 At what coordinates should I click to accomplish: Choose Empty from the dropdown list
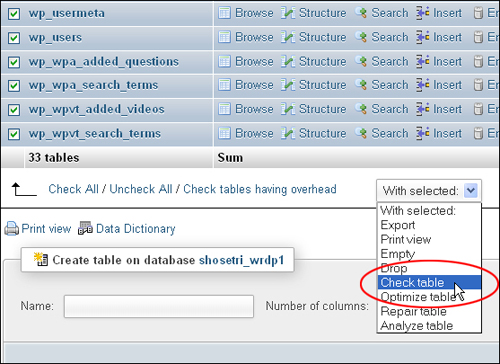(429, 254)
